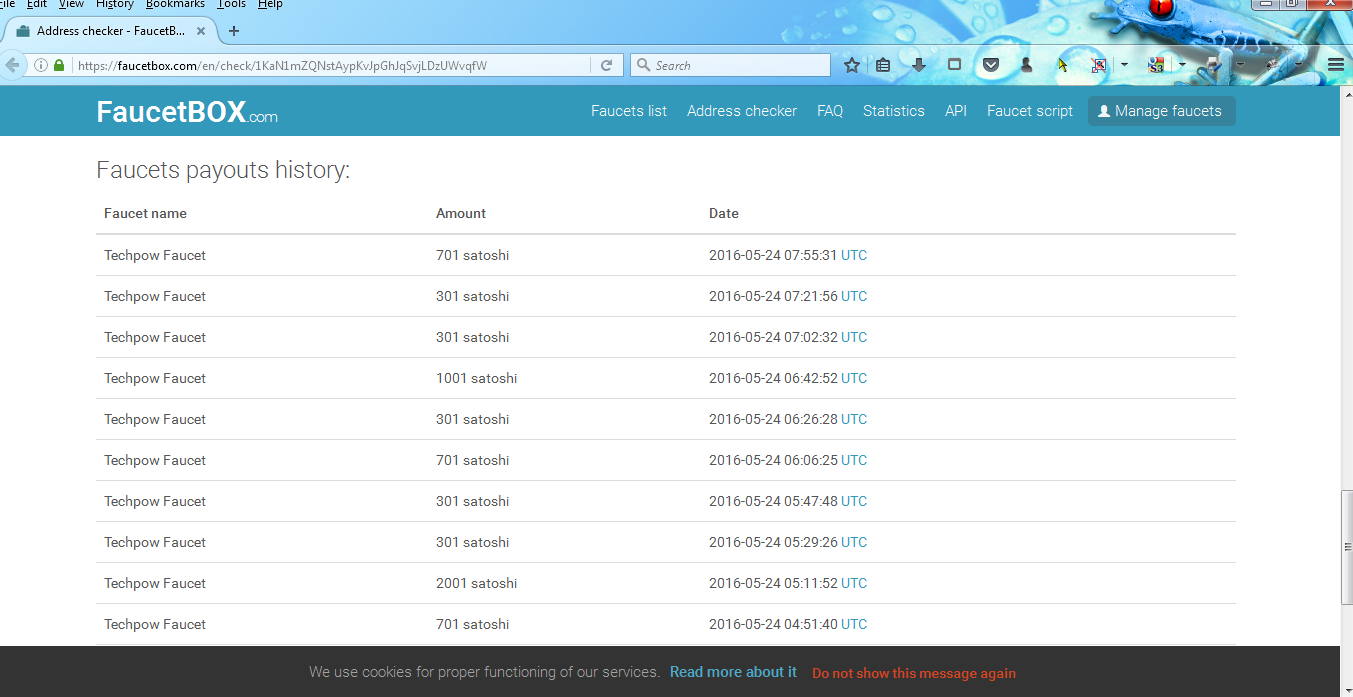
Task: Save page to Pocket
Action: (x=991, y=65)
